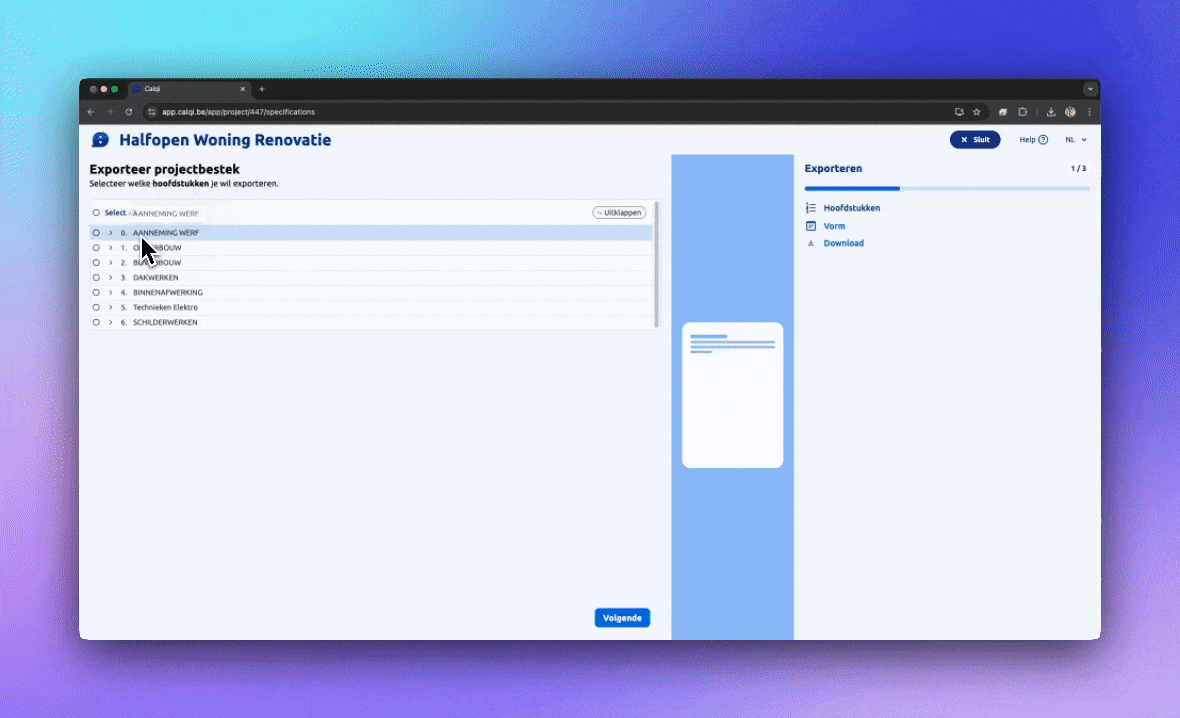Expand the BINNENAFWERKING chapter chevron
Viewport: 1180px width, 718px height.
[111, 292]
